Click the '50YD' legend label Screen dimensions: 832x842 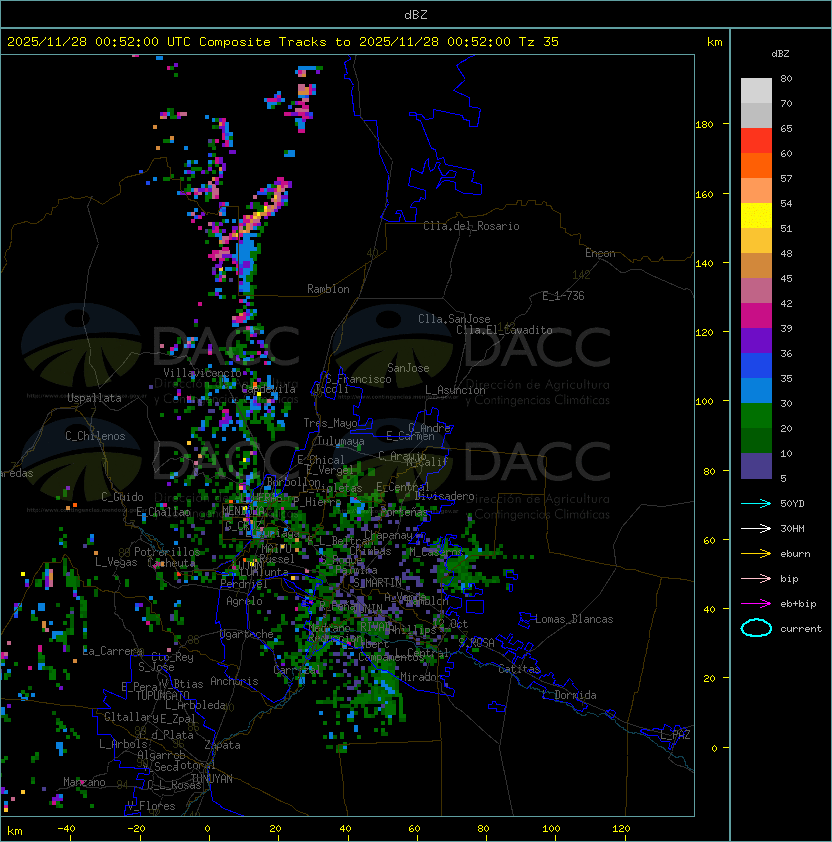point(792,504)
